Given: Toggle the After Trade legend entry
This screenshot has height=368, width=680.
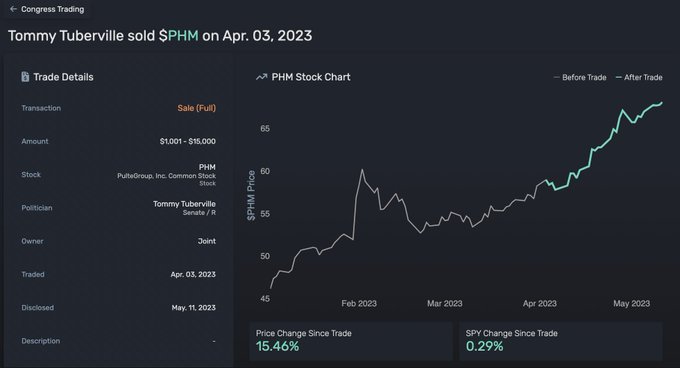Looking at the screenshot, I should pyautogui.click(x=639, y=77).
